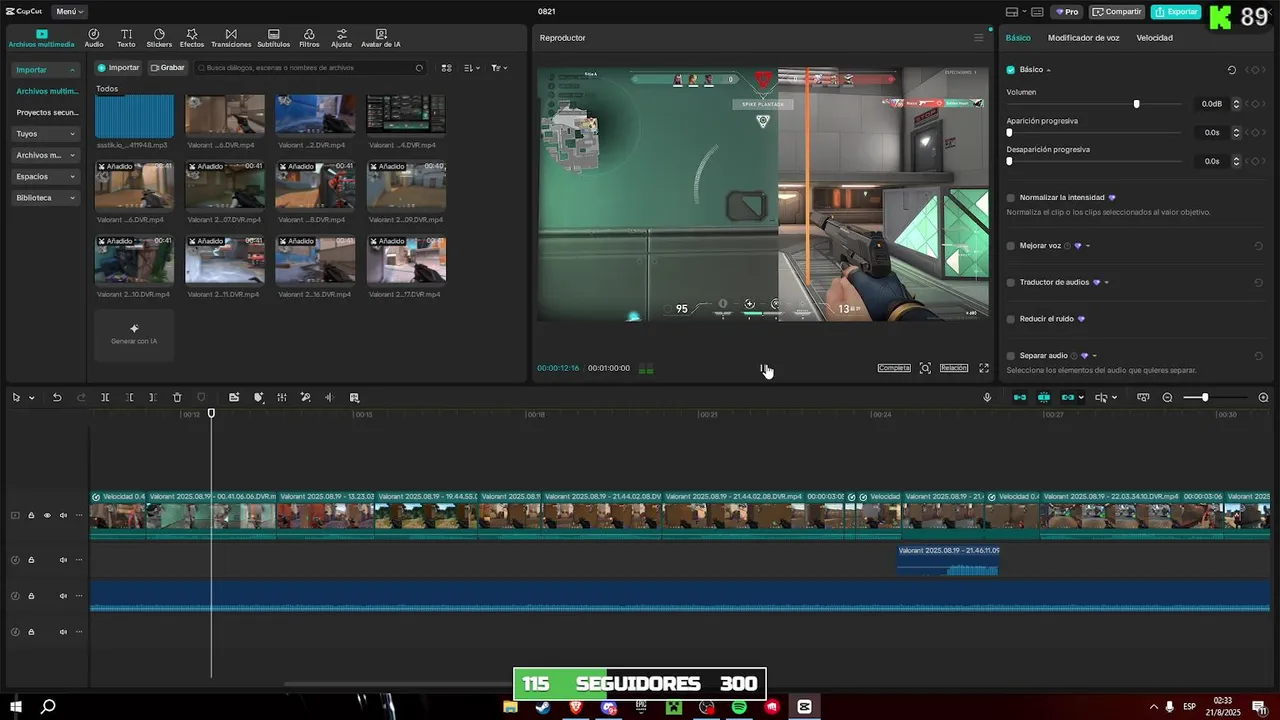
Task: Click the player crop/focus frame icon
Action: [925, 368]
